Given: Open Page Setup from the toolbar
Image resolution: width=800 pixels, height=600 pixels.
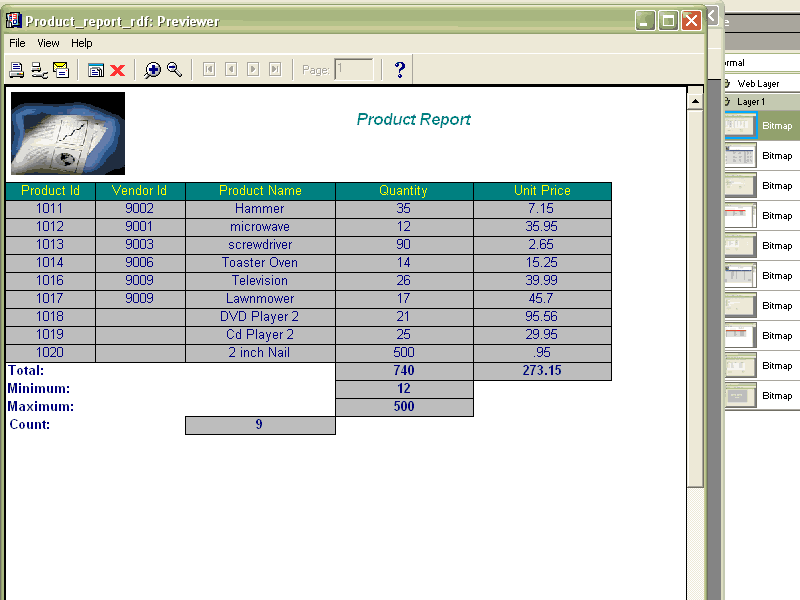Looking at the screenshot, I should (39, 70).
